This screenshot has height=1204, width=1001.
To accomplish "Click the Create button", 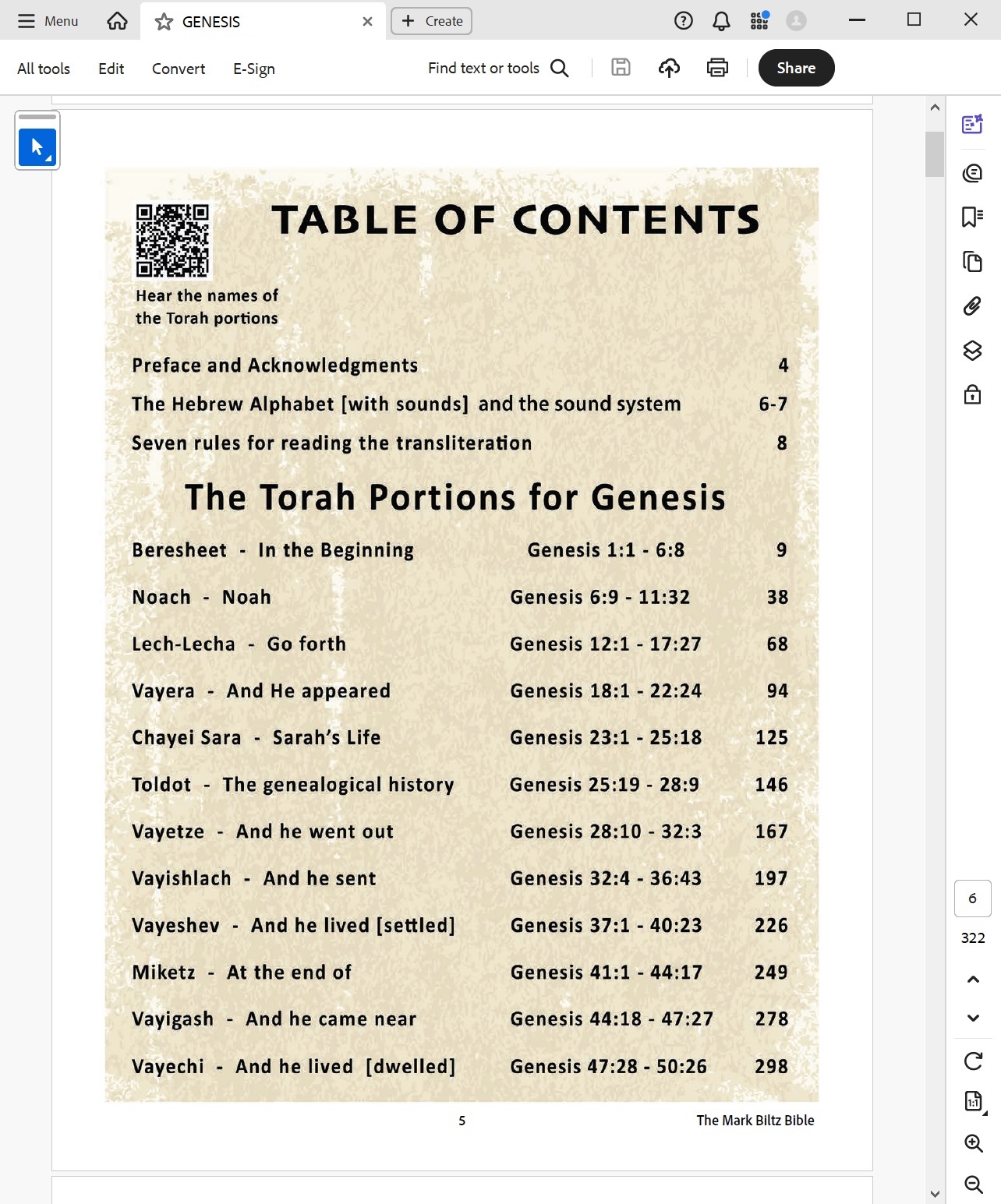I will click(431, 21).
